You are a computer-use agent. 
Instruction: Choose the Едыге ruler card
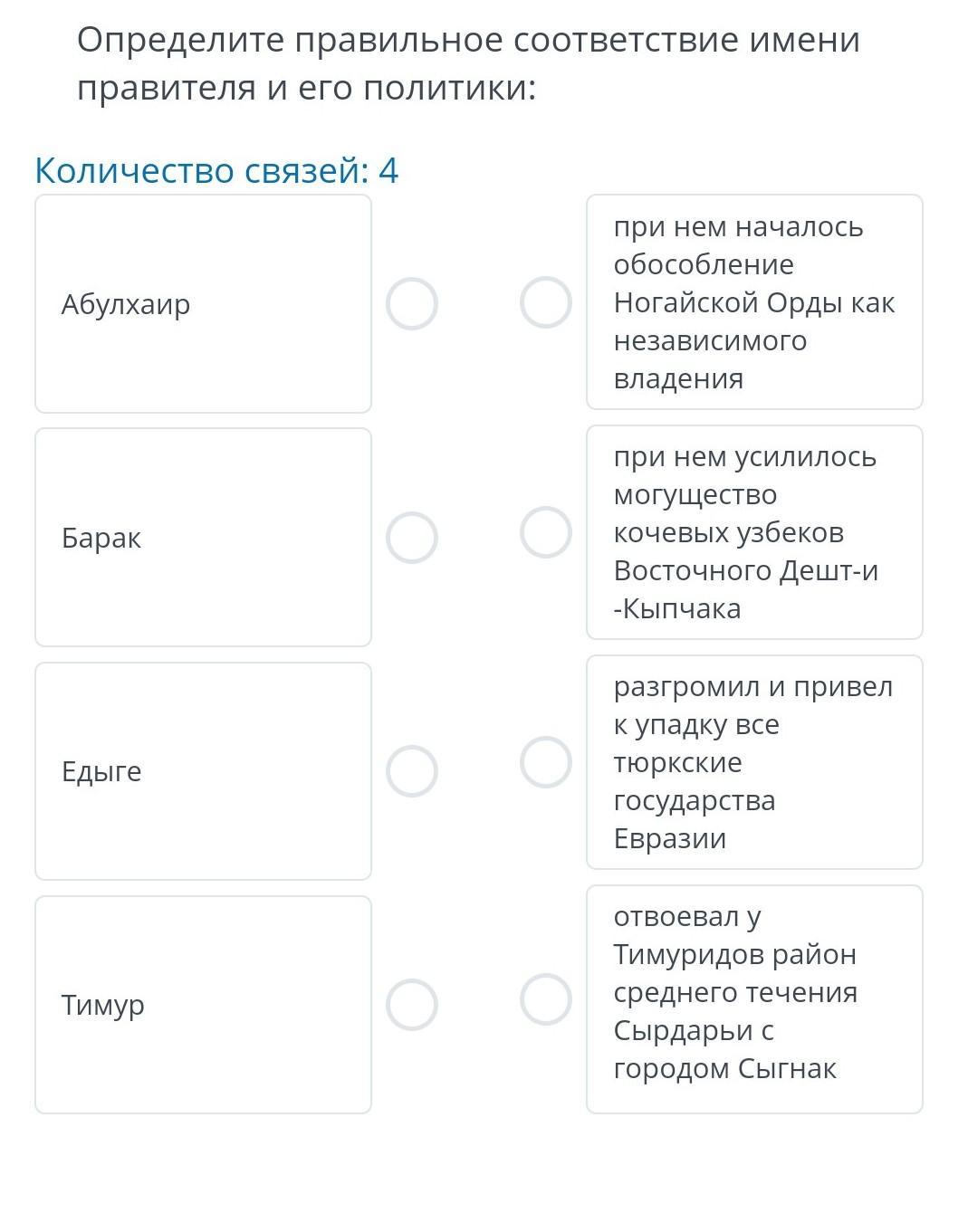click(203, 771)
